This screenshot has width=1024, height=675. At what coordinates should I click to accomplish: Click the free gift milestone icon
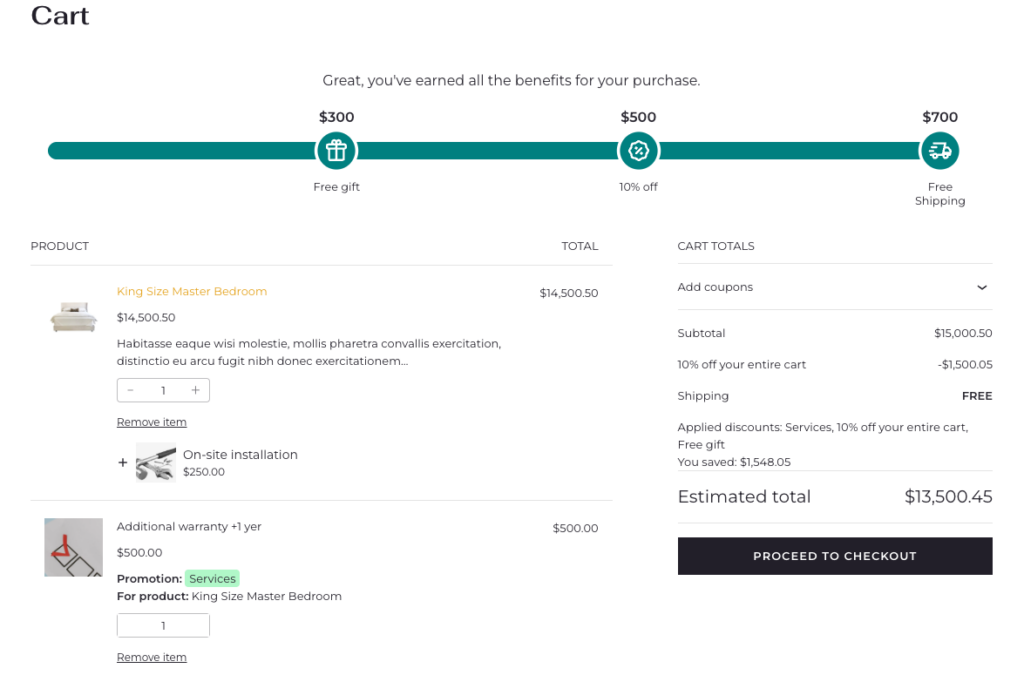pyautogui.click(x=336, y=151)
